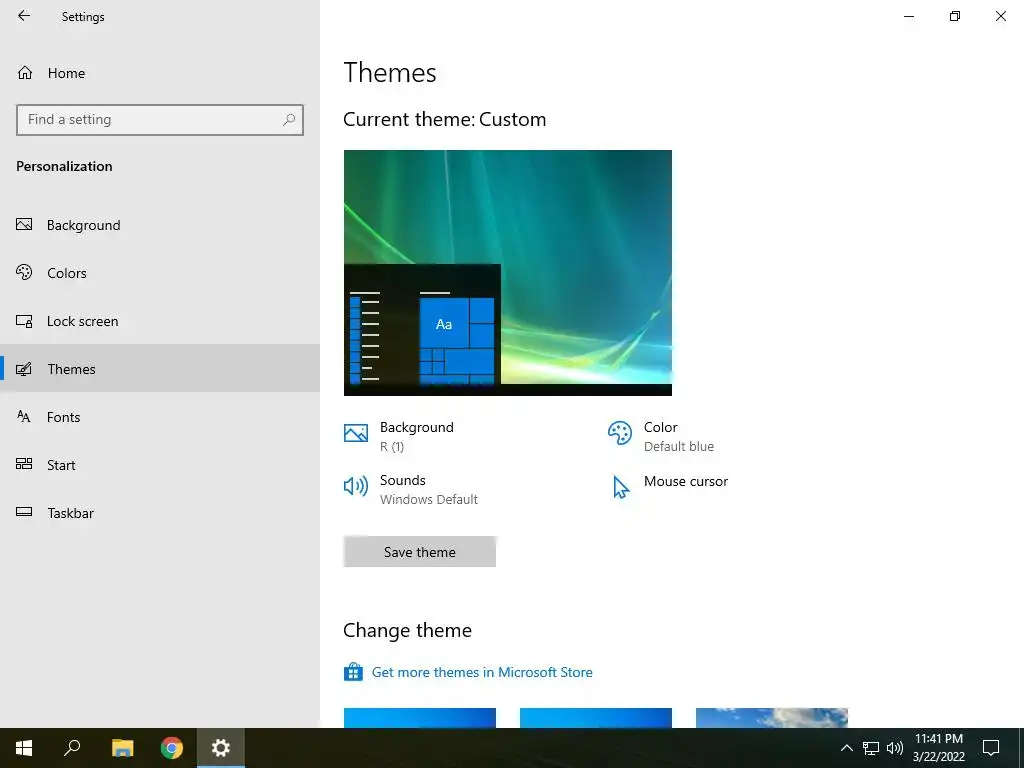This screenshot has height=768, width=1024.
Task: Click the current theme preview image
Action: pyautogui.click(x=507, y=272)
